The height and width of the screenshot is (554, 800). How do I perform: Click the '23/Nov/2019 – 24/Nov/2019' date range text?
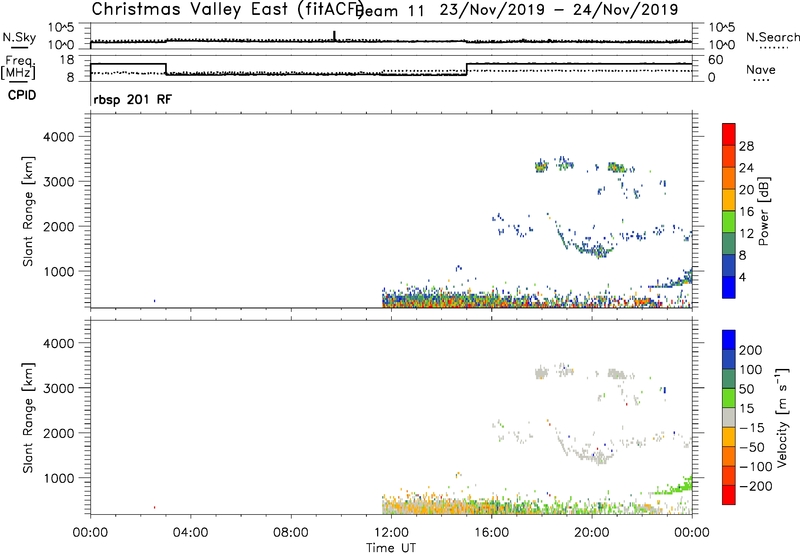coord(559,10)
